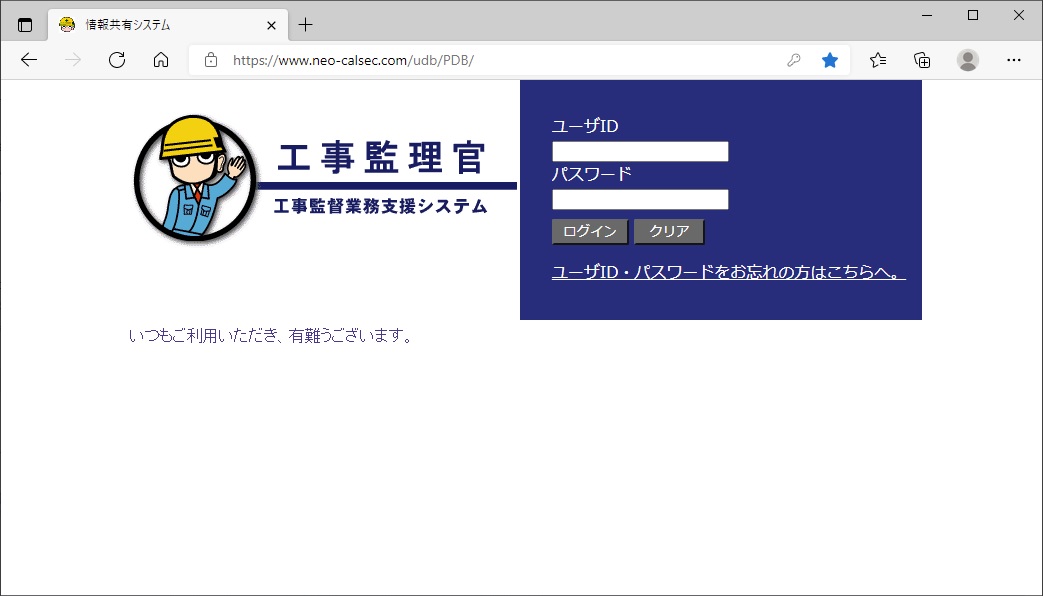Open the tab actions menu icon
This screenshot has height=596, width=1043.
(25, 25)
